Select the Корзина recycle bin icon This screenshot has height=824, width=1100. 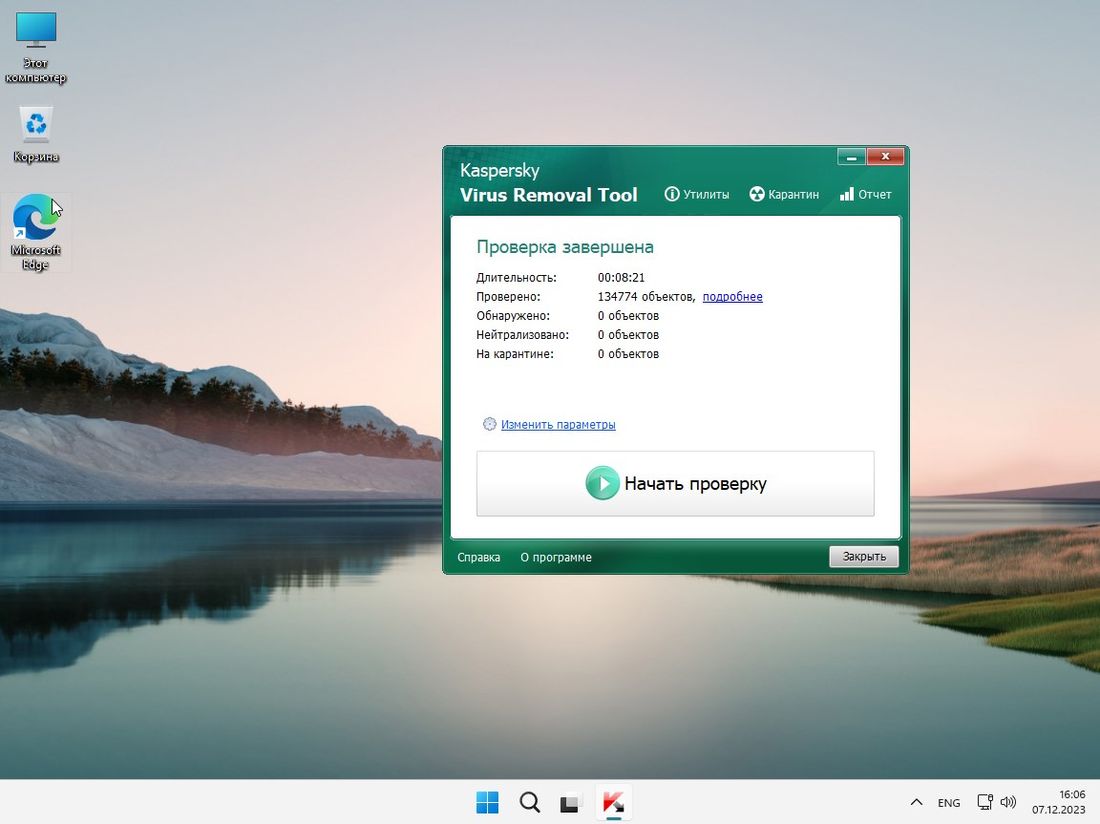[x=36, y=134]
